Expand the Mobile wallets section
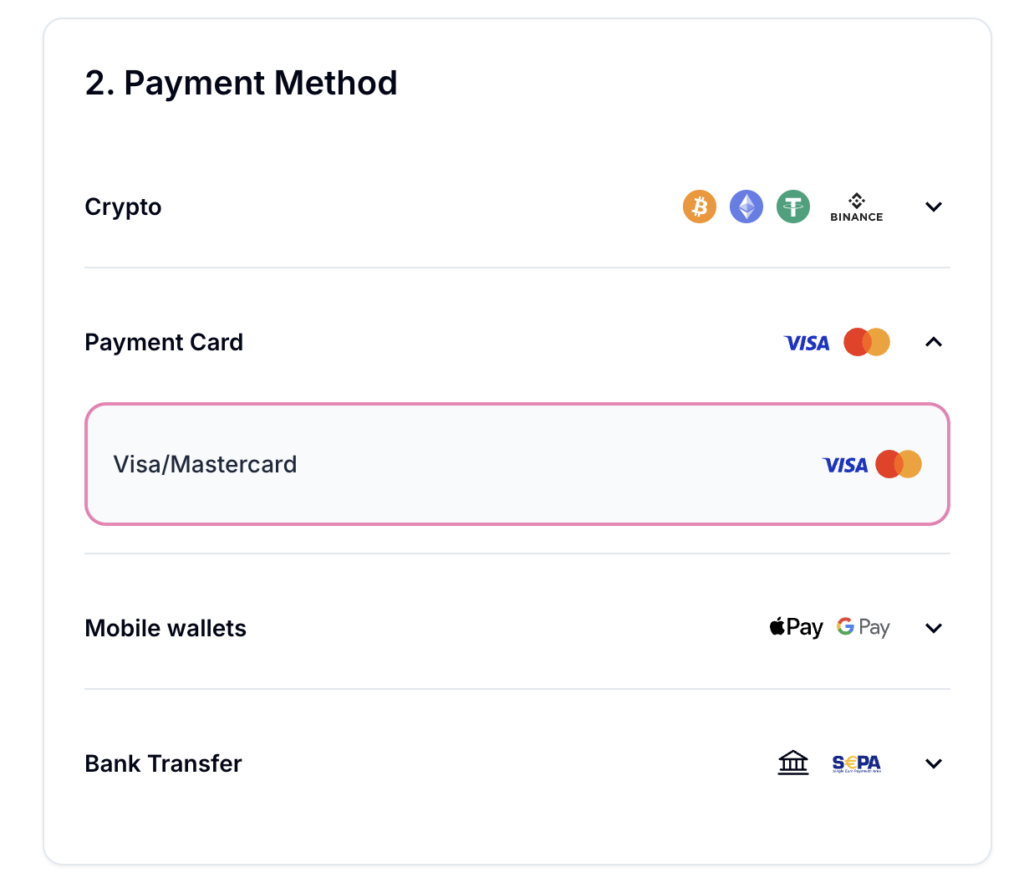Image resolution: width=1024 pixels, height=893 pixels. coord(933,627)
